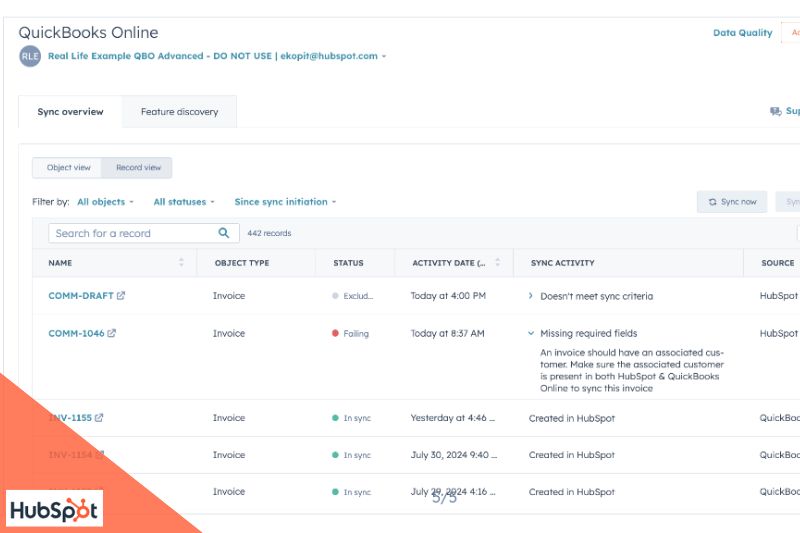Image resolution: width=800 pixels, height=533 pixels.
Task: Open the Data Quality link
Action: [742, 33]
